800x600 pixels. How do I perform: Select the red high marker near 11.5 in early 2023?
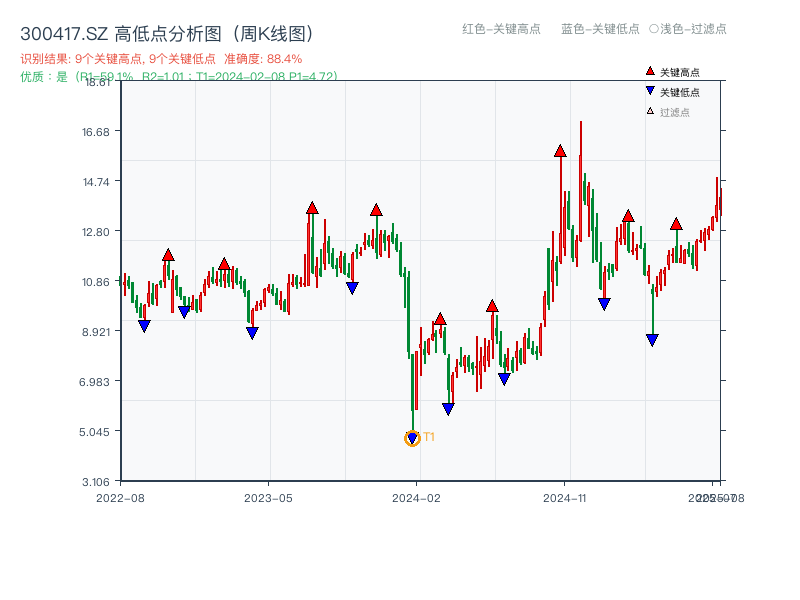tap(224, 264)
